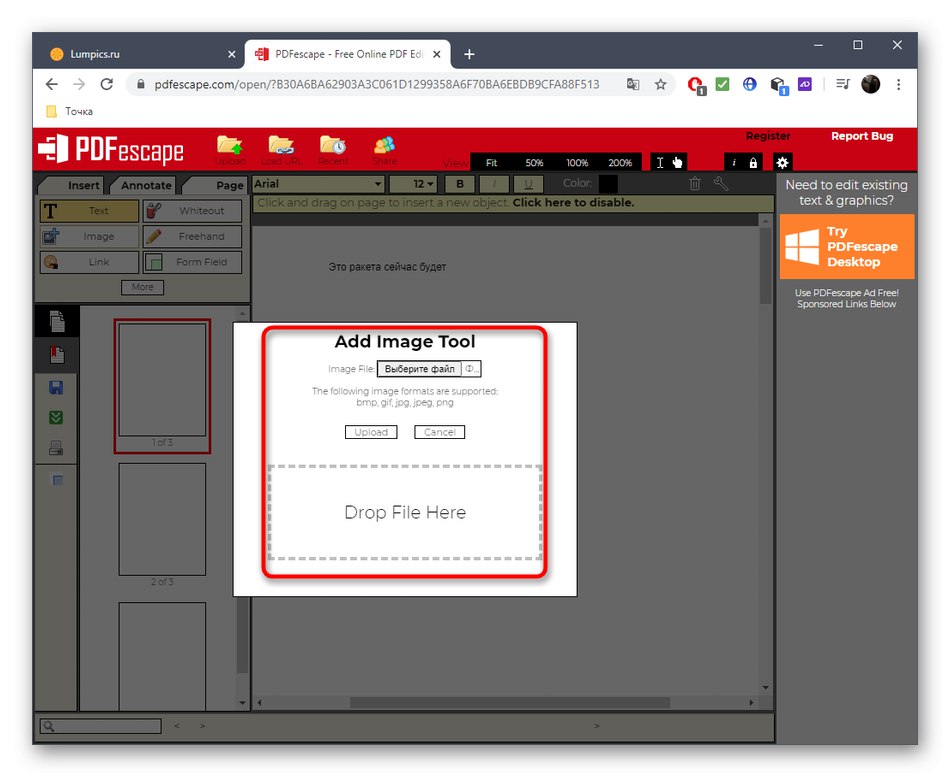Open the Upload file icon in the toolbar

(x=230, y=146)
